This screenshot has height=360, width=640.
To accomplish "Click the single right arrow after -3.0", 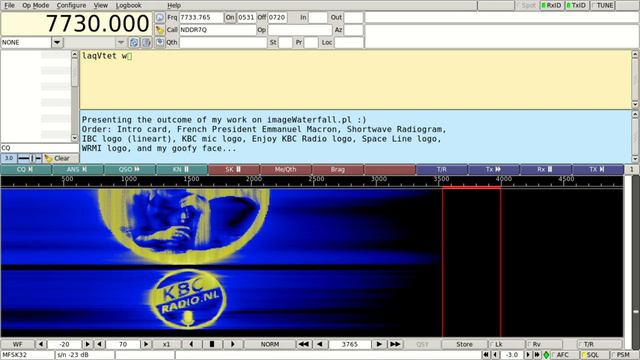I will coord(528,355).
